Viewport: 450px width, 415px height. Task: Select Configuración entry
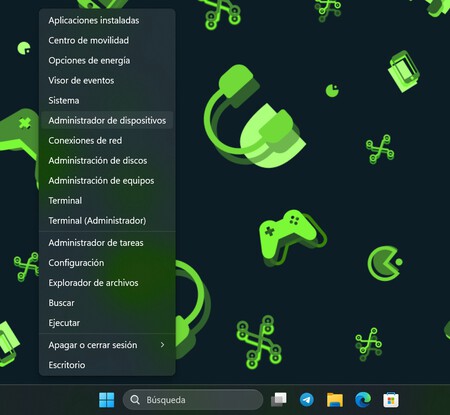pyautogui.click(x=107, y=263)
